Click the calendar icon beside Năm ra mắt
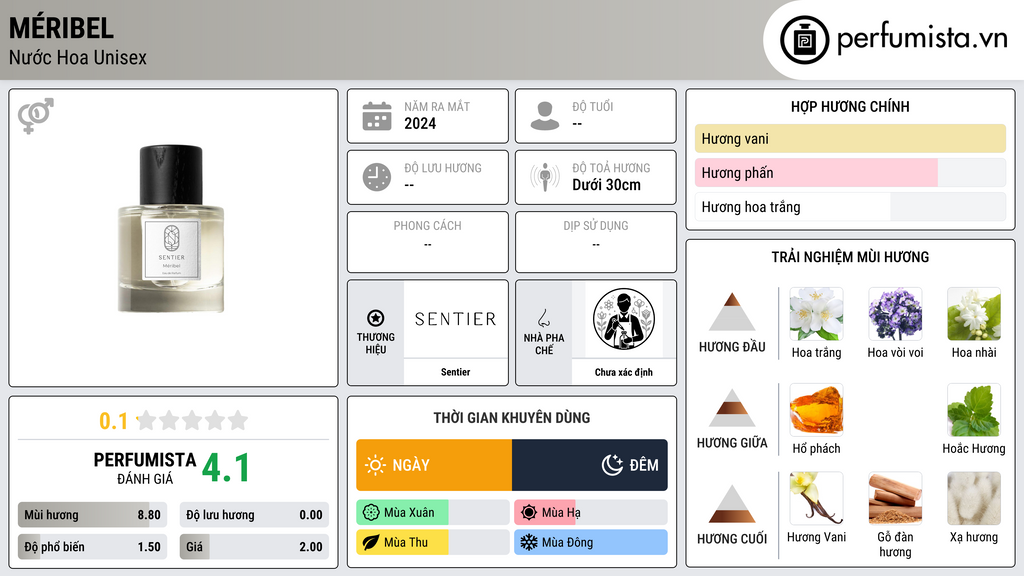This screenshot has height=576, width=1024. [x=377, y=116]
